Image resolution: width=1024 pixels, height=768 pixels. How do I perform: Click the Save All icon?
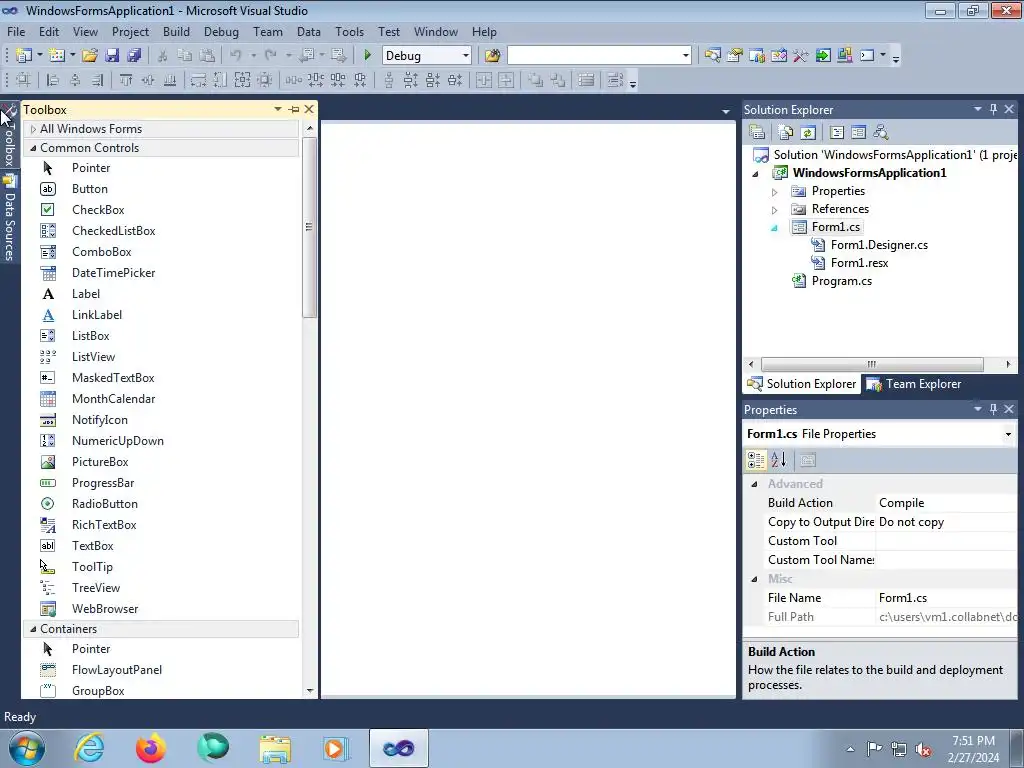point(134,56)
